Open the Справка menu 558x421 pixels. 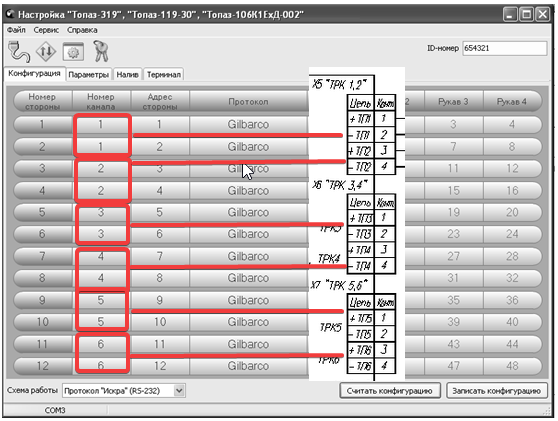[x=82, y=30]
